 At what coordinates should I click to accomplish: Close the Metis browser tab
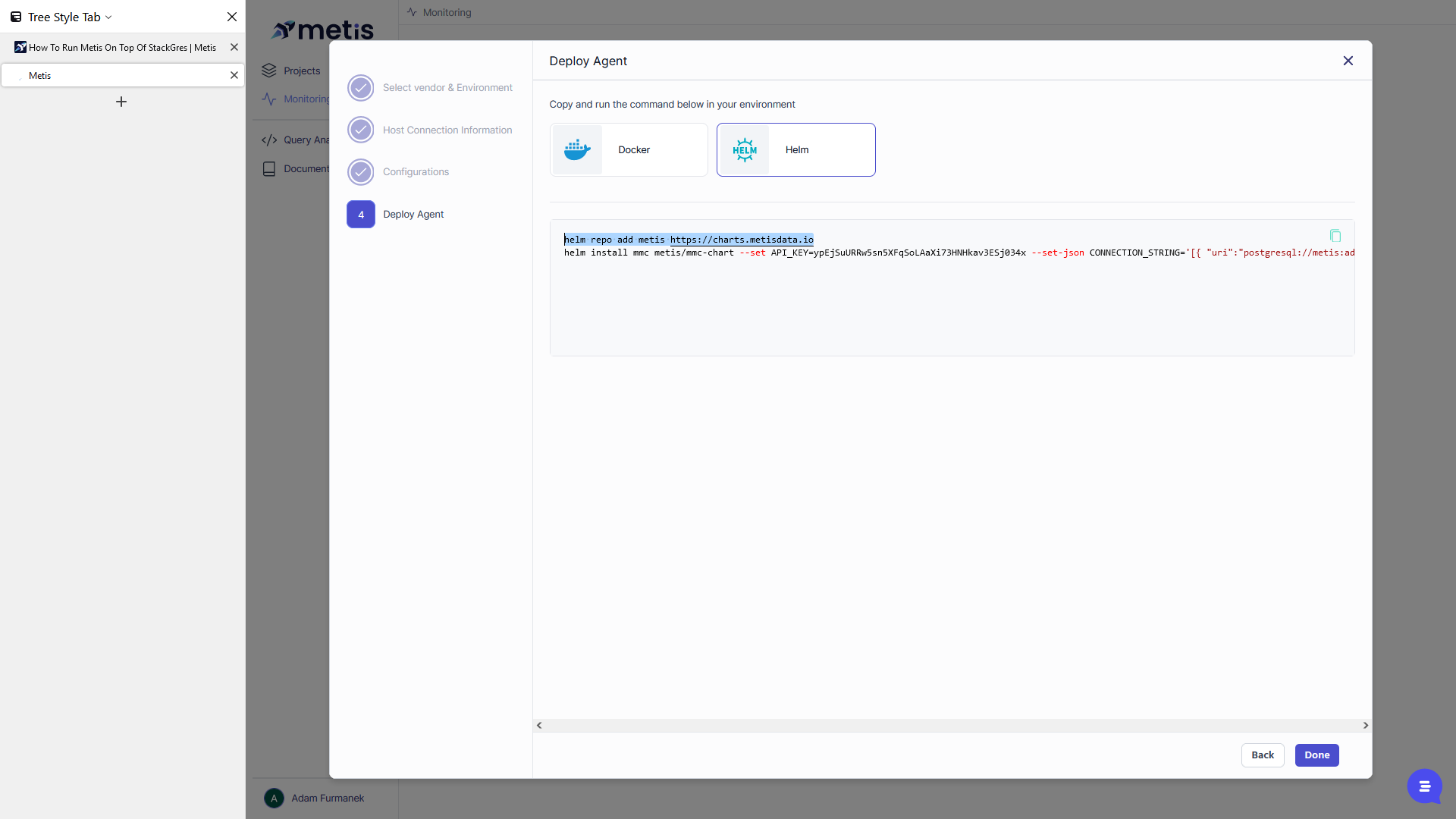pos(234,75)
